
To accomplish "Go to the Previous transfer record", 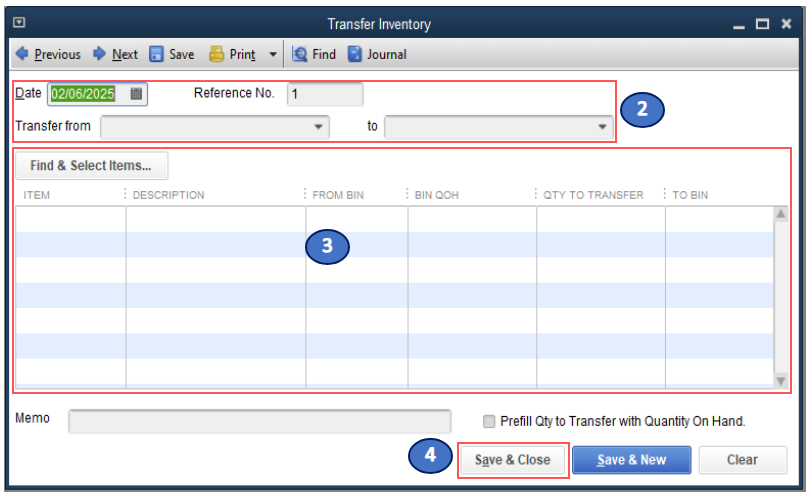I will click(48, 54).
